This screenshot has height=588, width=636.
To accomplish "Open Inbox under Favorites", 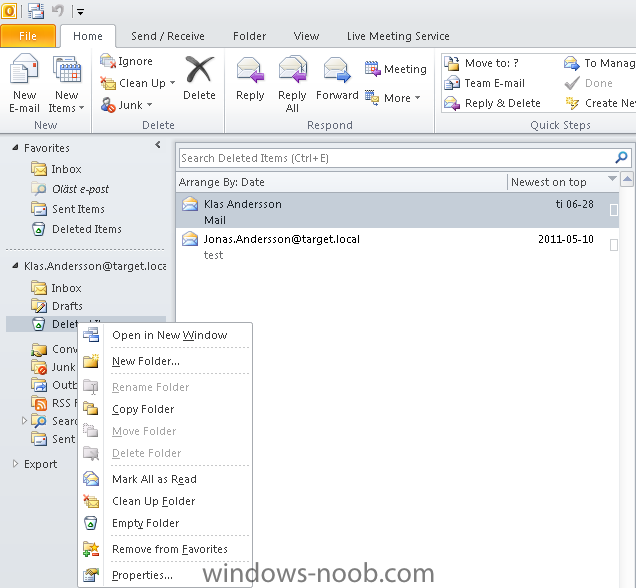I will (56, 169).
